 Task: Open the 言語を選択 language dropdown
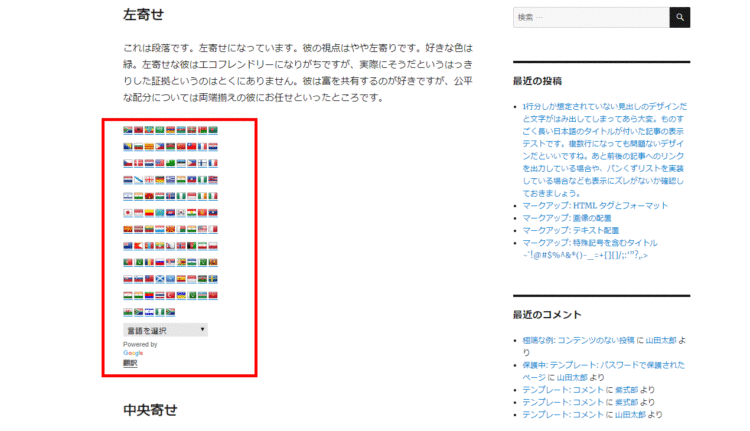[x=165, y=330]
